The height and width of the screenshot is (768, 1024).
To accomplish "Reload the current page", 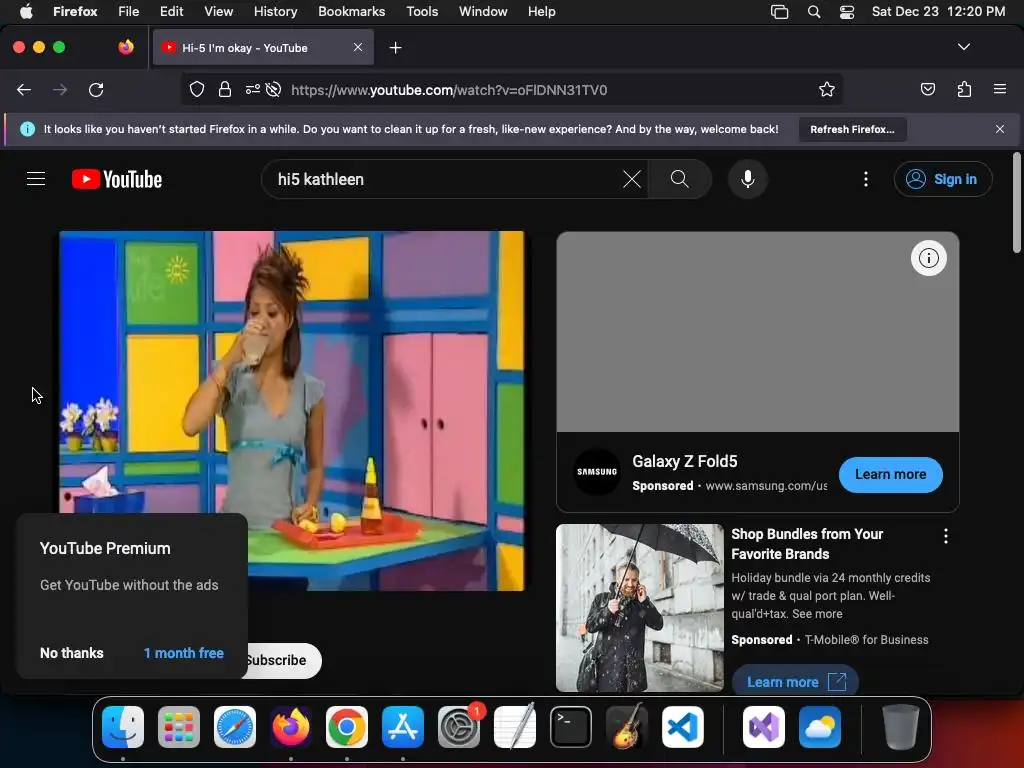I will (x=96, y=90).
